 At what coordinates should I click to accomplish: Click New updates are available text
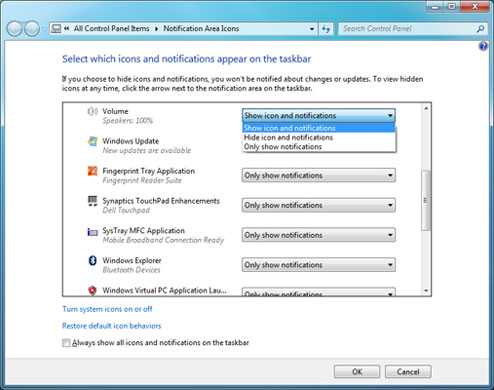pyautogui.click(x=147, y=150)
